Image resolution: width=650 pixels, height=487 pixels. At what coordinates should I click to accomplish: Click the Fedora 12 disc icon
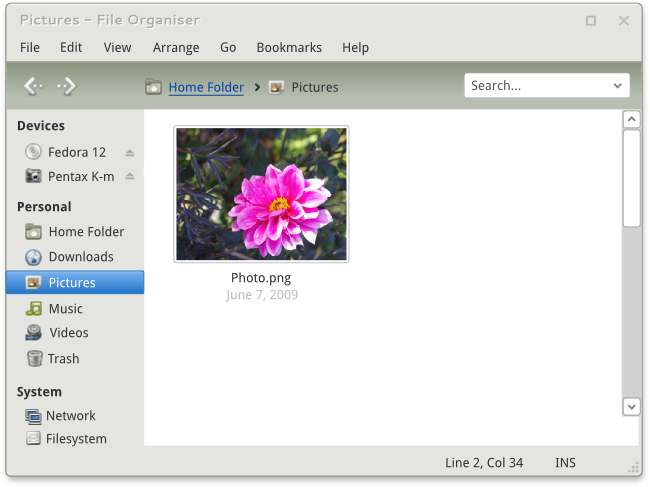(x=33, y=152)
